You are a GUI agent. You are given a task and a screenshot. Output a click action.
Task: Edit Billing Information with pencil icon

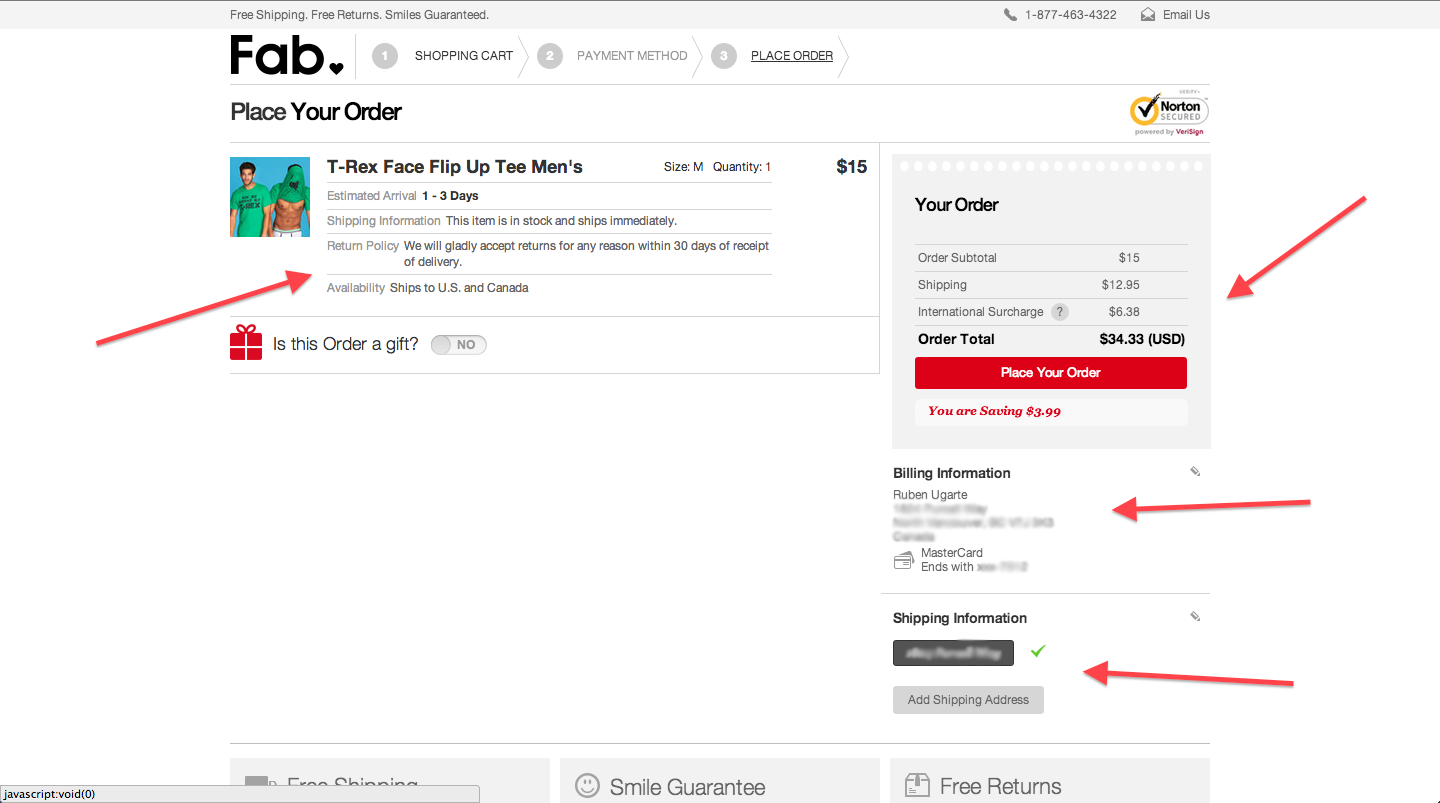coord(1195,472)
